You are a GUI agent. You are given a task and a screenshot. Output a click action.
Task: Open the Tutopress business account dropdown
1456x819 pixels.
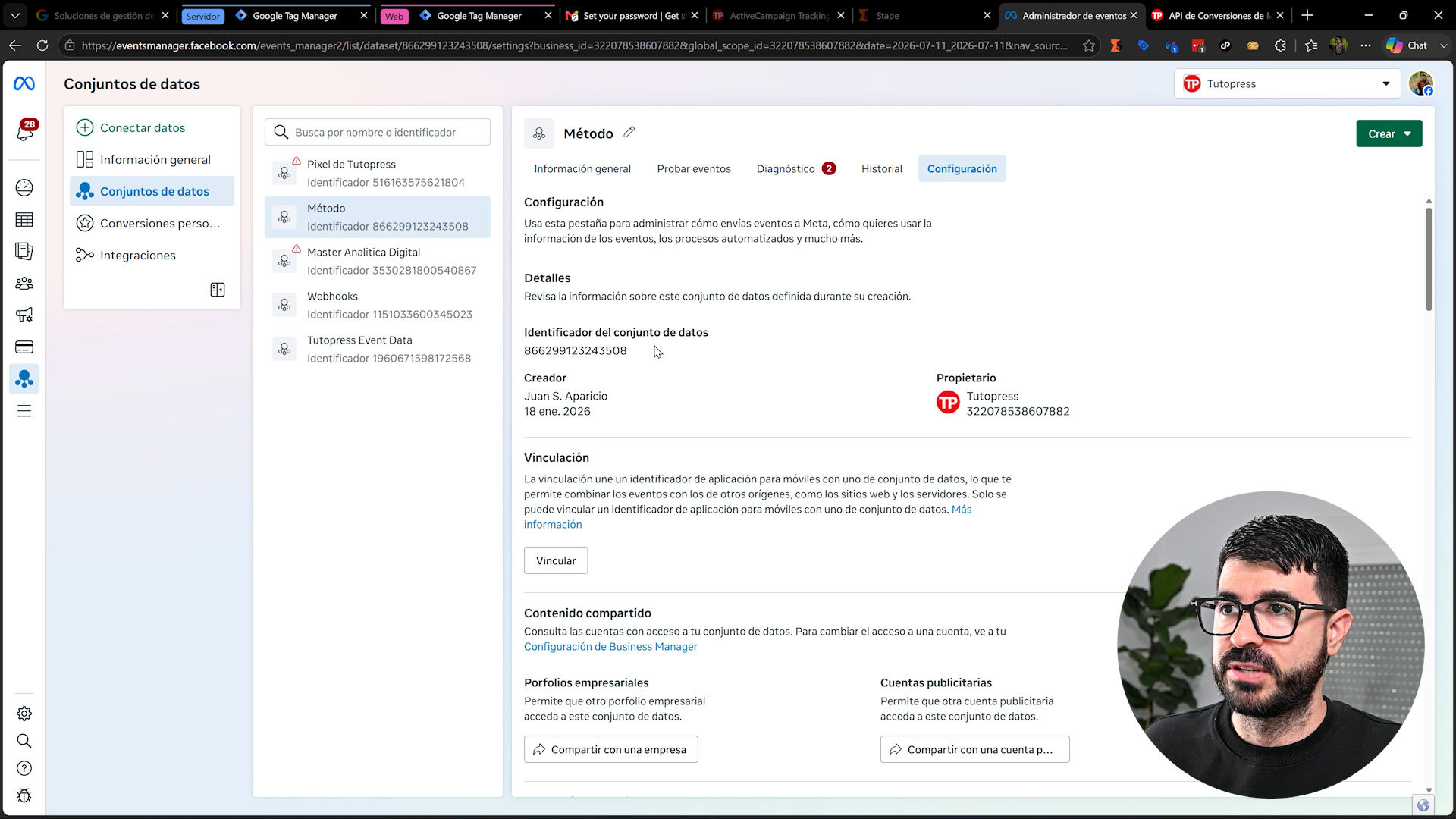[x=1287, y=83]
